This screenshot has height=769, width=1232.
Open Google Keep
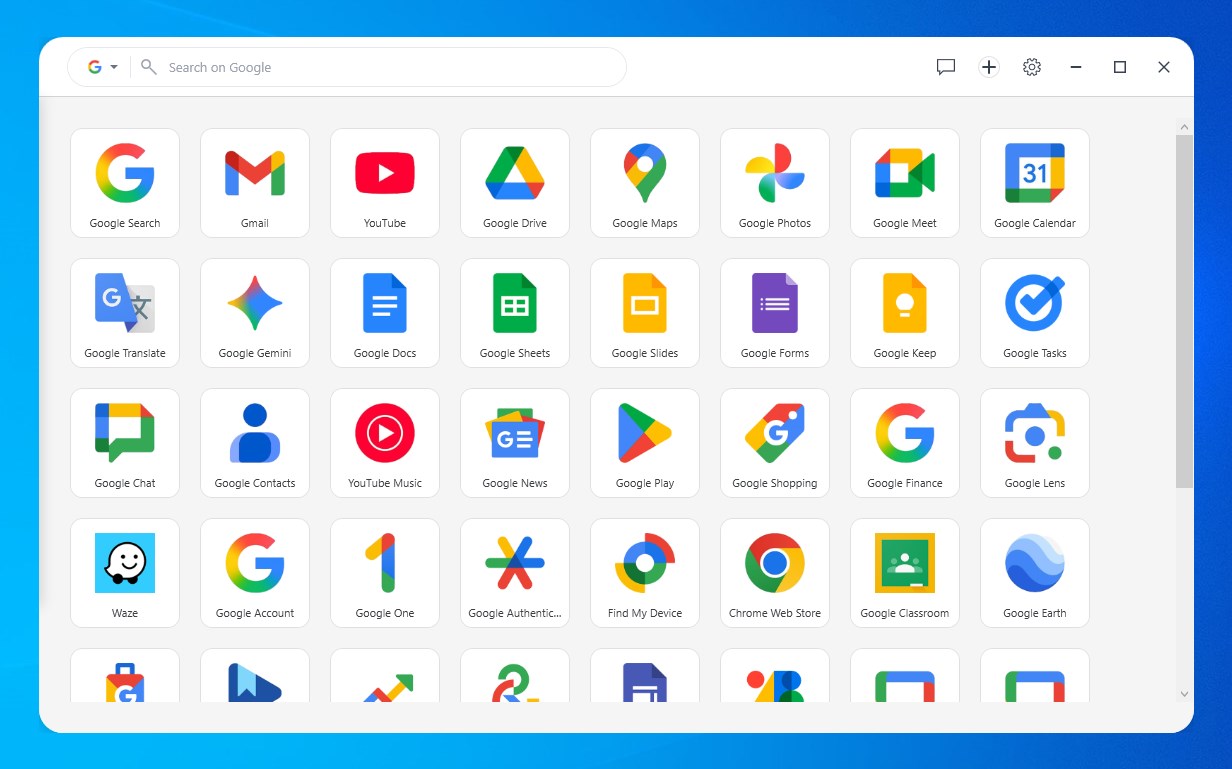905,313
